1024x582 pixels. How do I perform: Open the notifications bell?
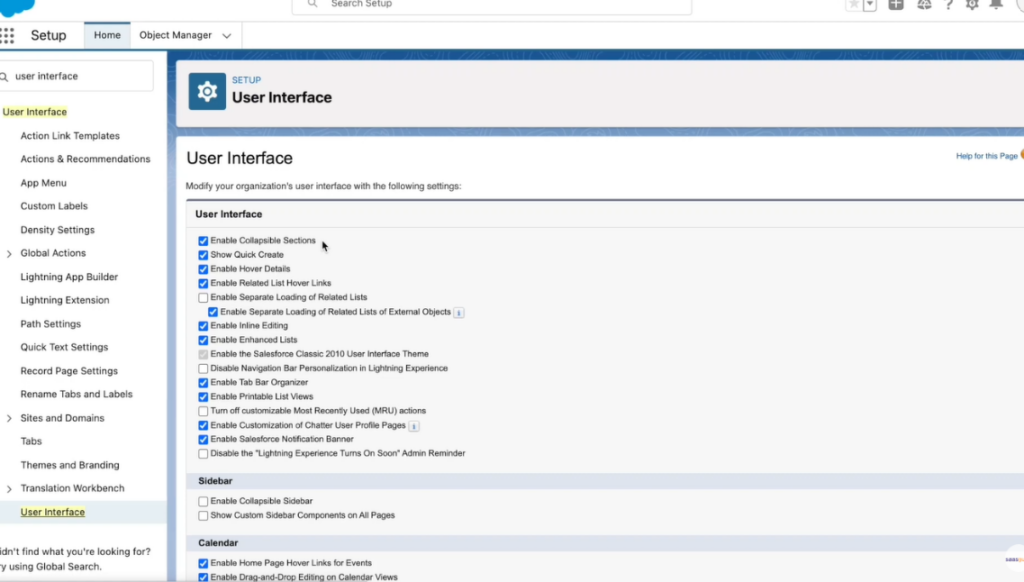pyautogui.click(x=996, y=5)
